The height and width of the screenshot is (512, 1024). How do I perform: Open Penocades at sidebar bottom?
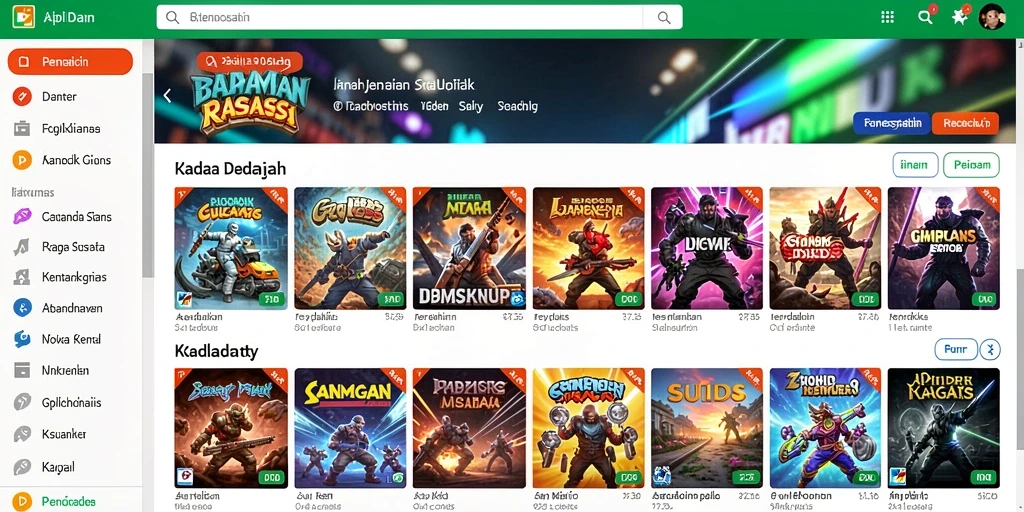click(70, 501)
